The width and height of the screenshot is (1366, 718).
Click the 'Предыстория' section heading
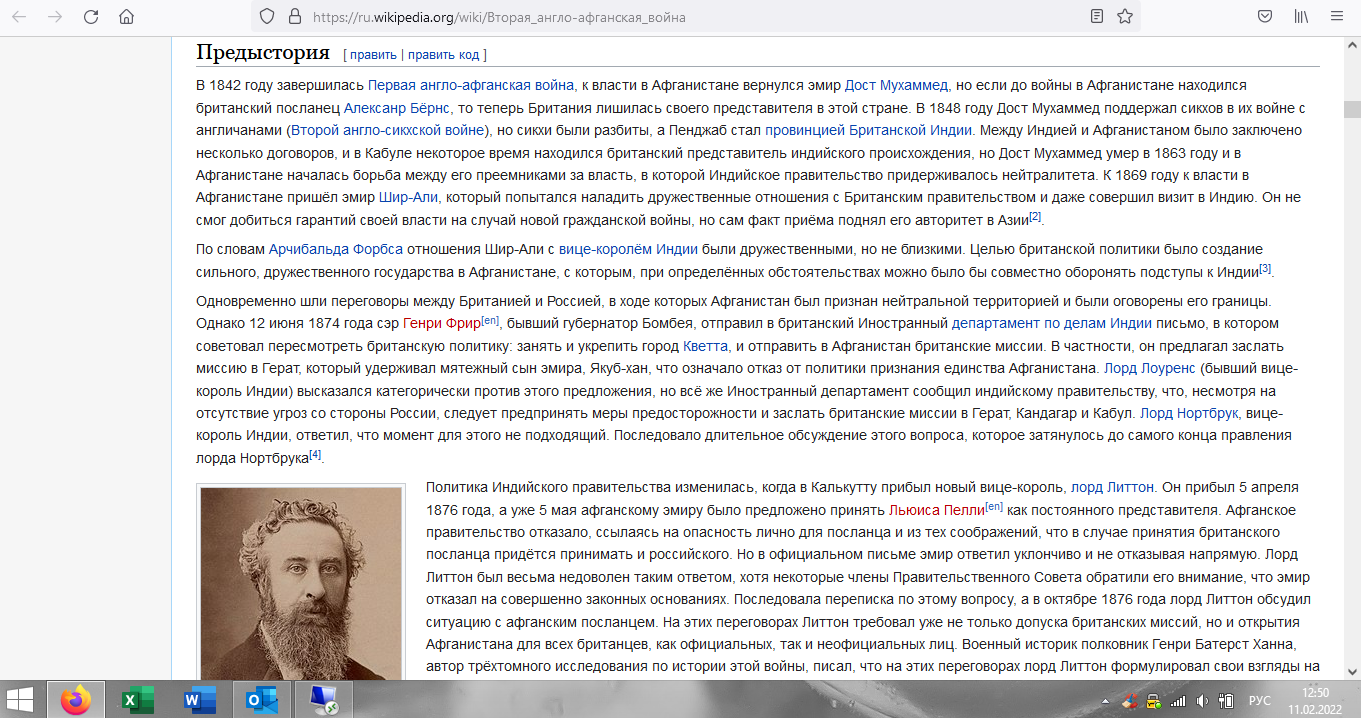point(263,52)
